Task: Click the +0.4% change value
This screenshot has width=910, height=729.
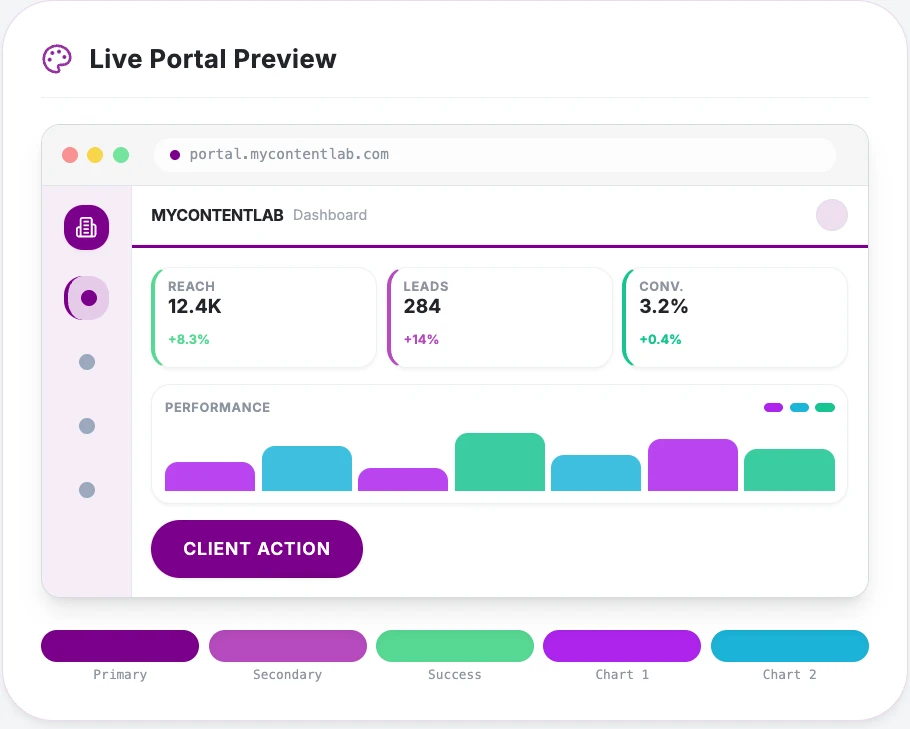Action: coord(660,340)
